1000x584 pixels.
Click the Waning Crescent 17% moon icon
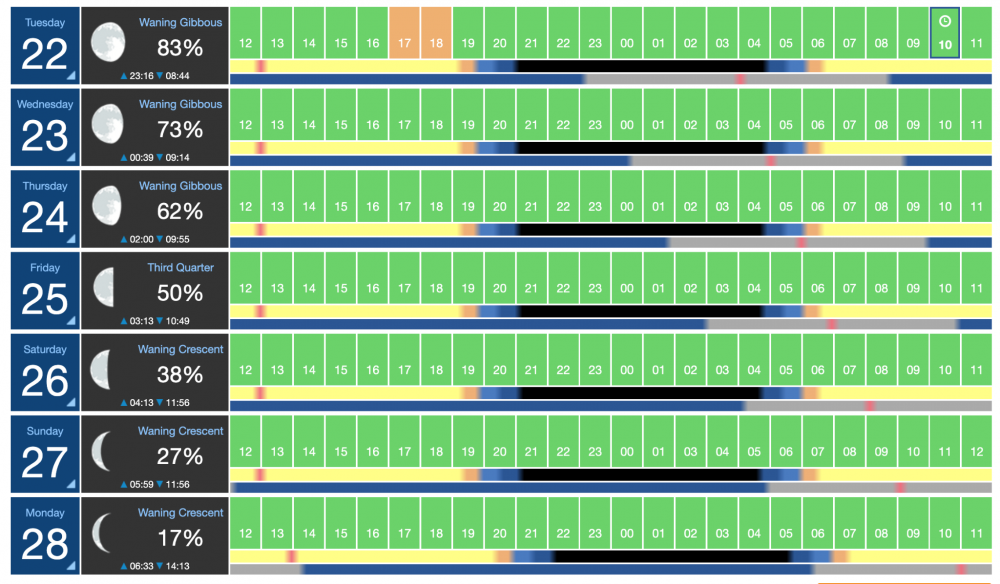click(102, 532)
